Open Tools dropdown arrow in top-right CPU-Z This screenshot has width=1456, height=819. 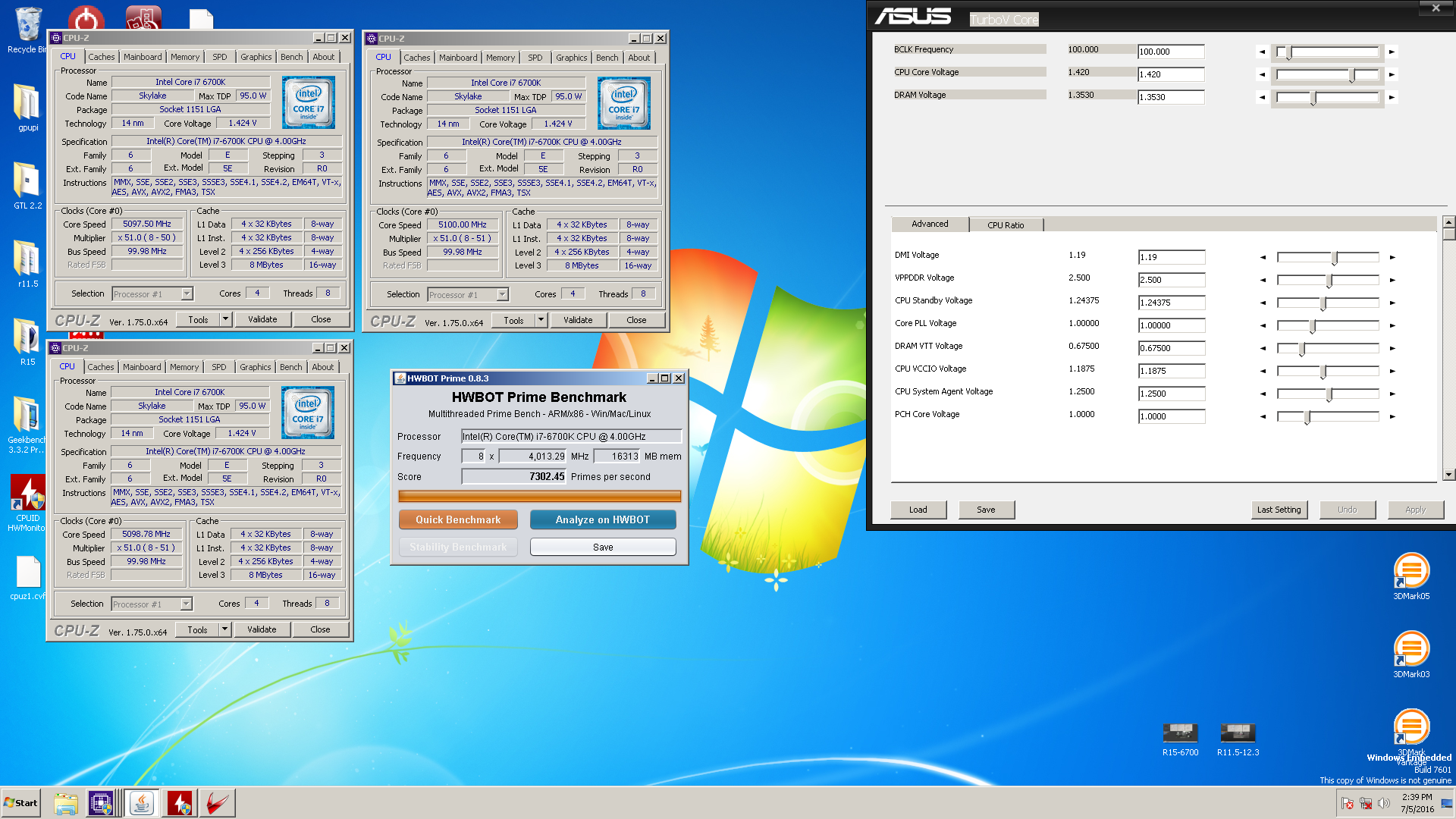[x=541, y=320]
